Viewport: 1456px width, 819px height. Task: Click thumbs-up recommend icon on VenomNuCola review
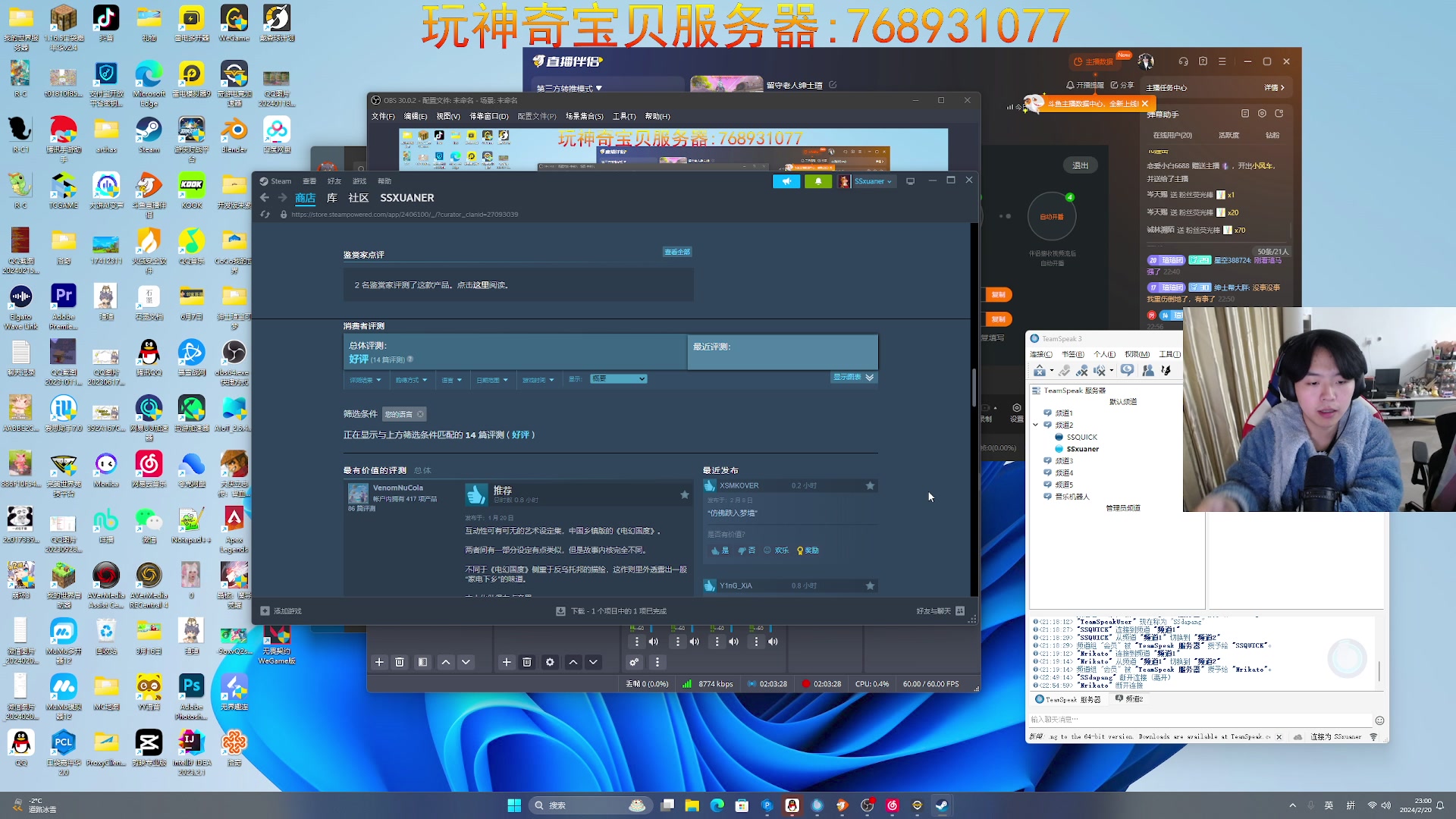(476, 495)
